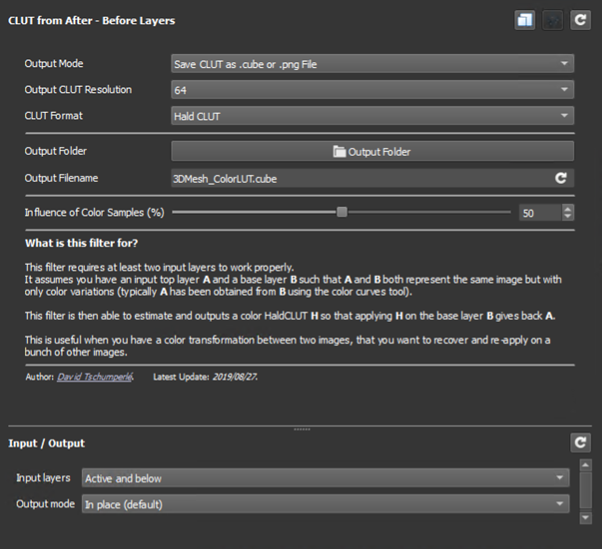Open the Output mode 'In place (default)' dropdown
Screen dimensions: 602x549
pyautogui.click(x=326, y=504)
